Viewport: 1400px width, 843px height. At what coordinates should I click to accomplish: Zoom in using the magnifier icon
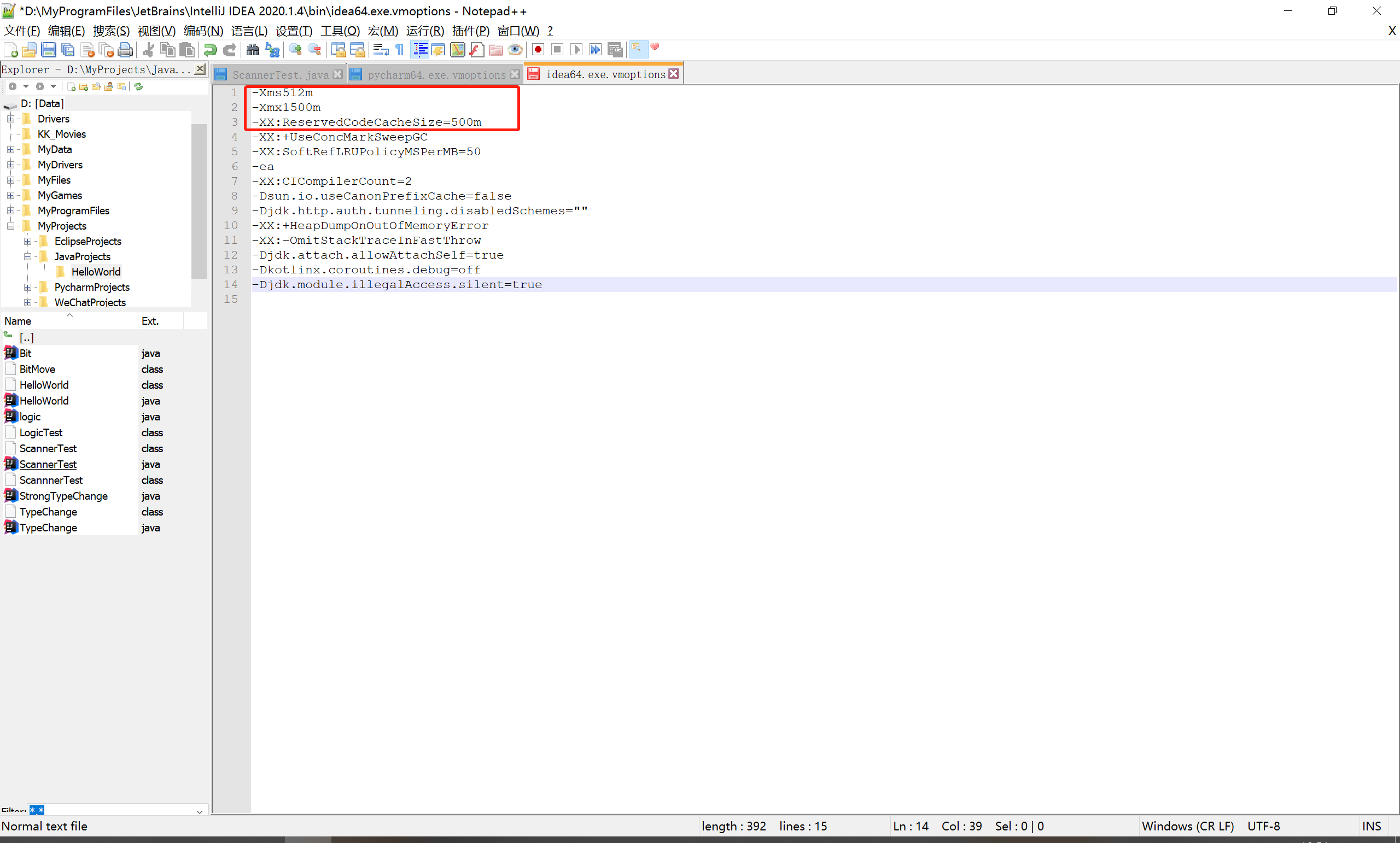point(295,49)
